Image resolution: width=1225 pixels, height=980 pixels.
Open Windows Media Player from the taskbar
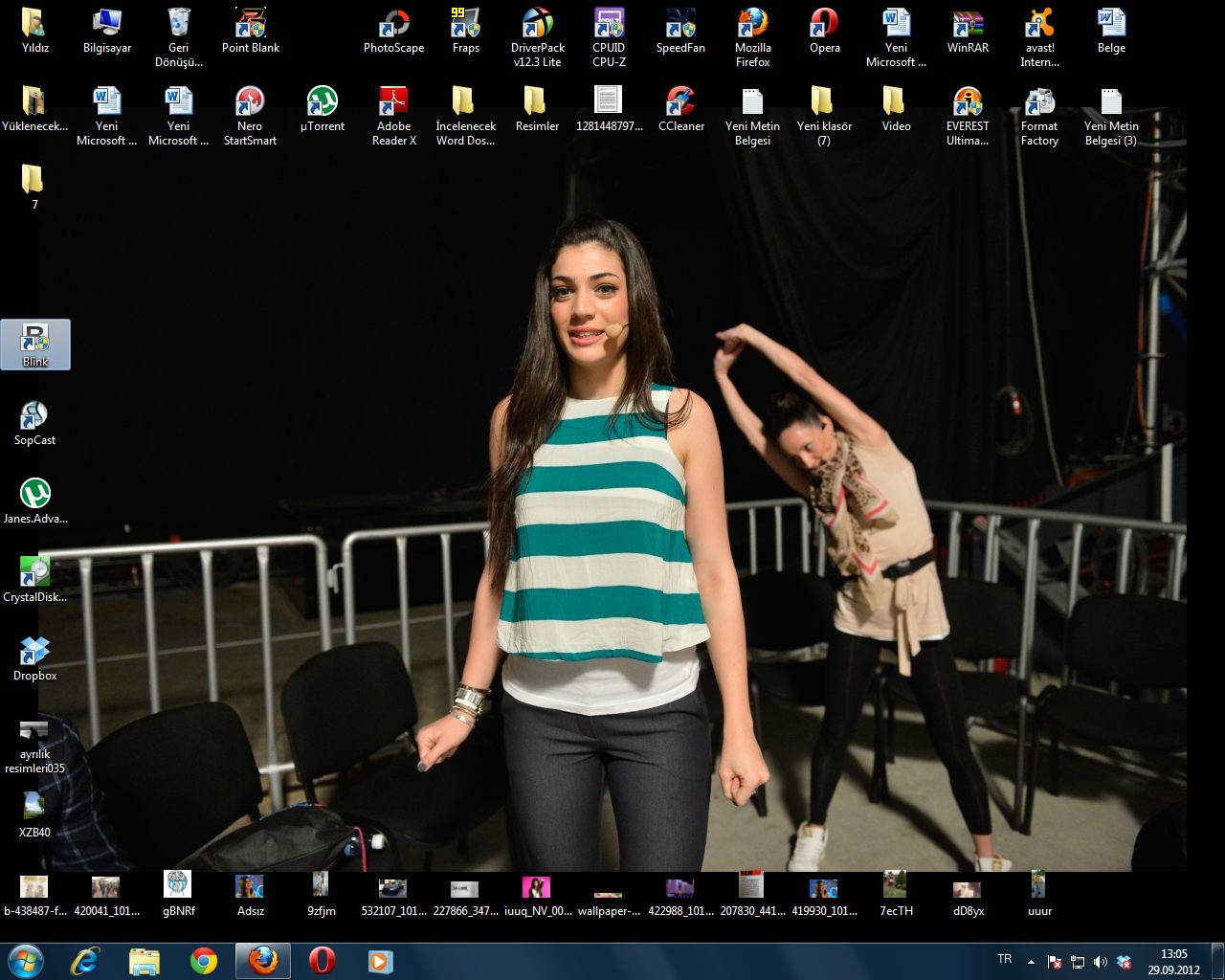381,961
